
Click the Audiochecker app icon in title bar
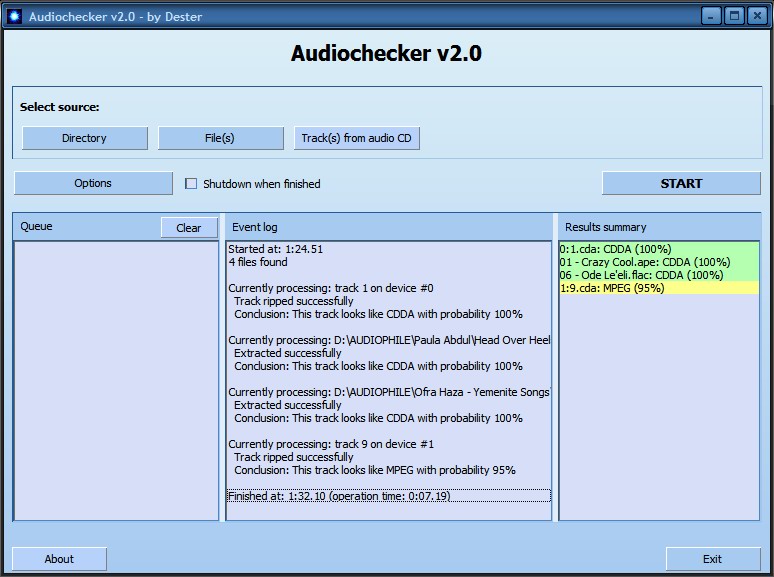pos(14,16)
